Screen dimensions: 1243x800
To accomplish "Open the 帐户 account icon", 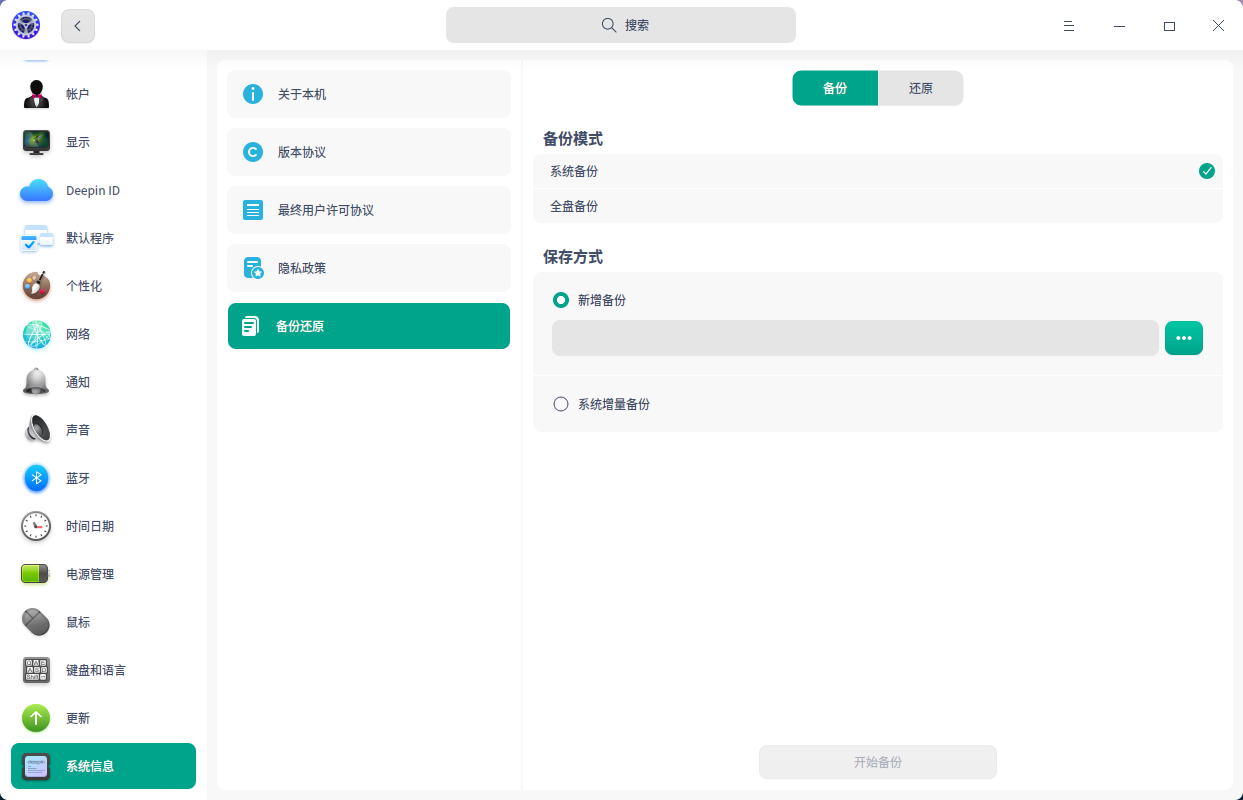I will [x=37, y=94].
